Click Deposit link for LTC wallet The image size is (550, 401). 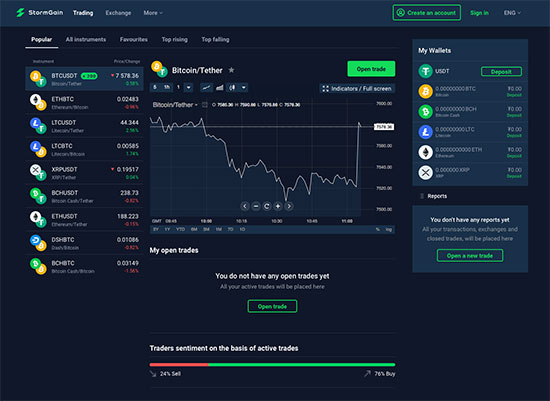514,136
